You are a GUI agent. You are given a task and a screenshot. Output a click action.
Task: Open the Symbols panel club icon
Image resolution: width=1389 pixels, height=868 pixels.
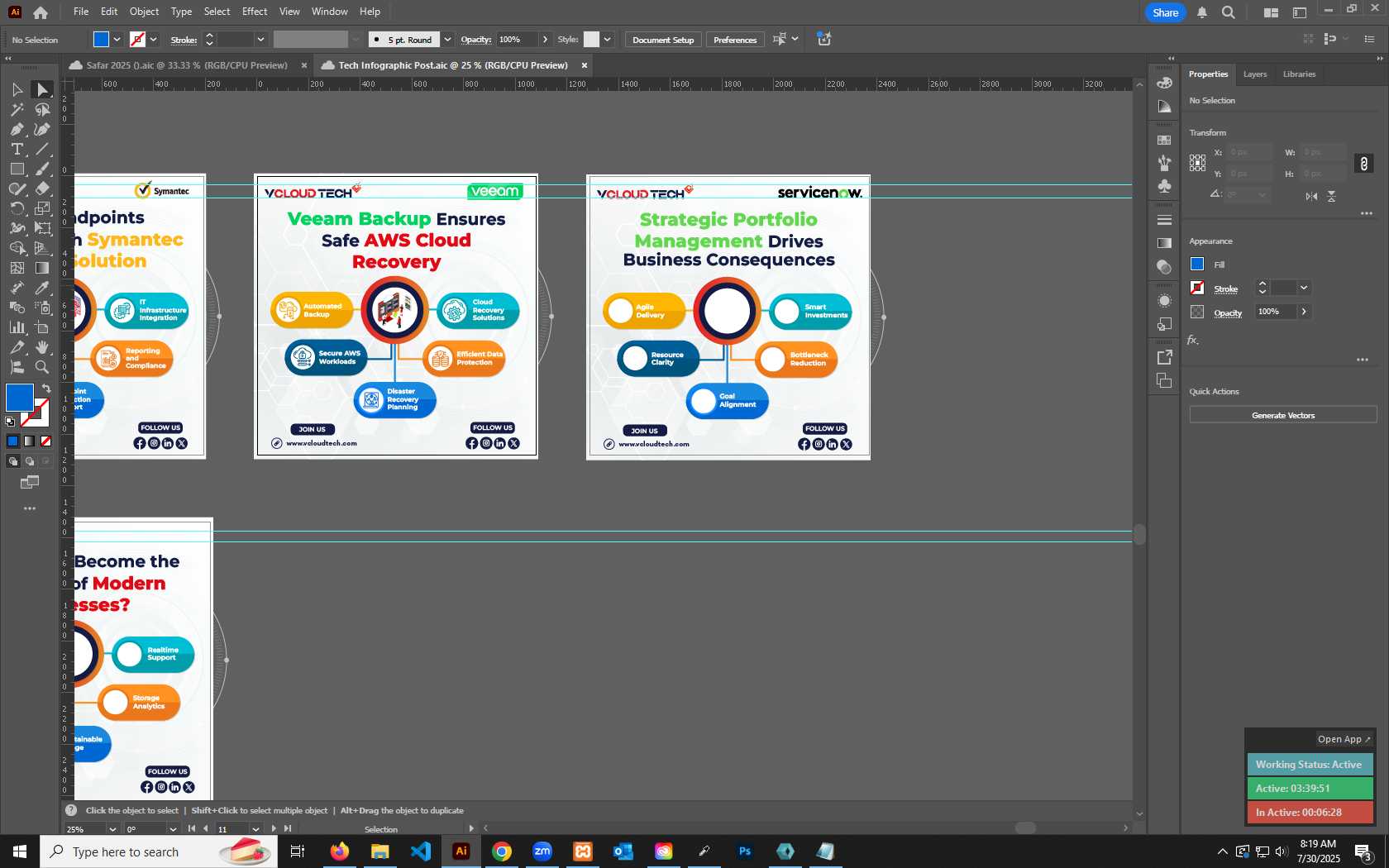coord(1164,186)
